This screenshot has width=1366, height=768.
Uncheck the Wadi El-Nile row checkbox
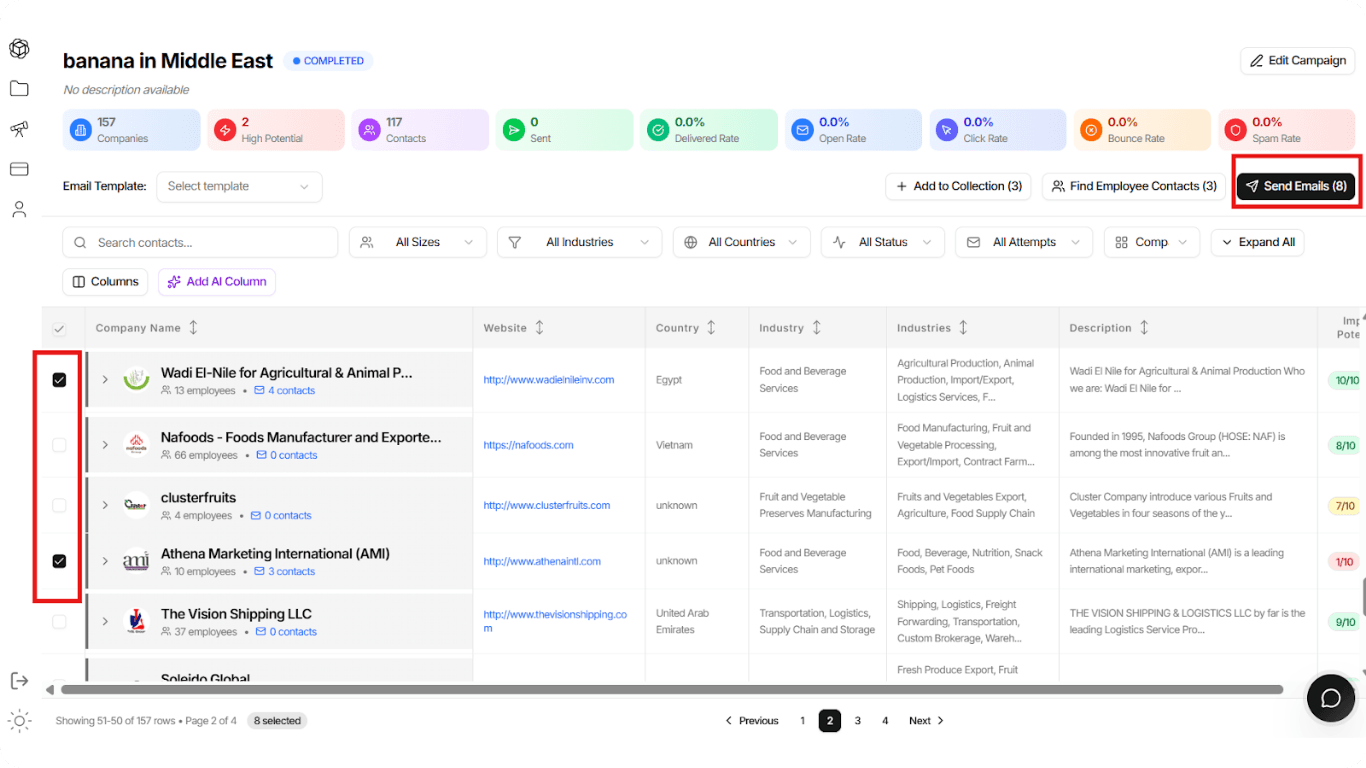point(58,379)
